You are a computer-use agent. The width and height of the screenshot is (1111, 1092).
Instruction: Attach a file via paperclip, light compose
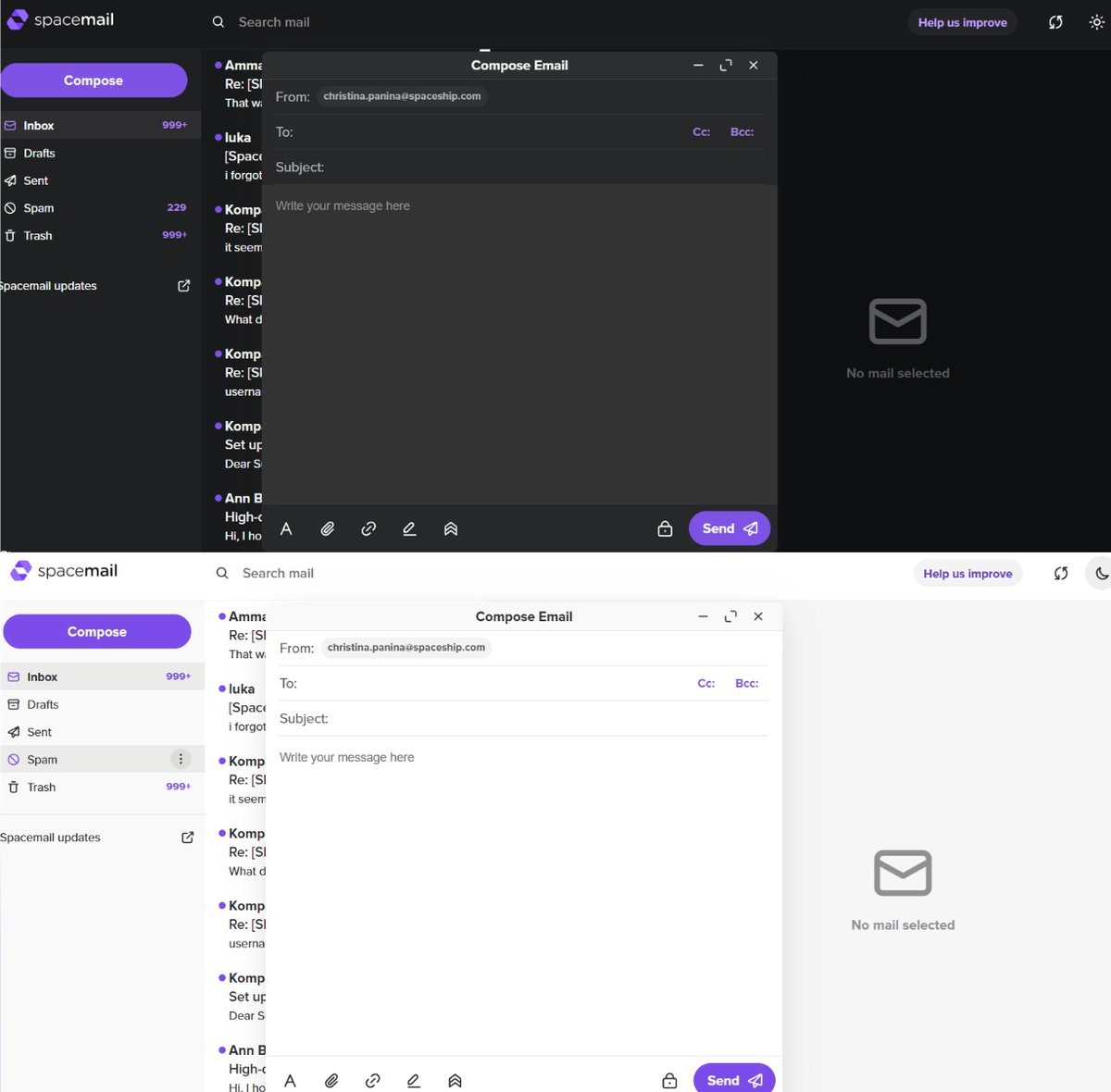point(331,1081)
